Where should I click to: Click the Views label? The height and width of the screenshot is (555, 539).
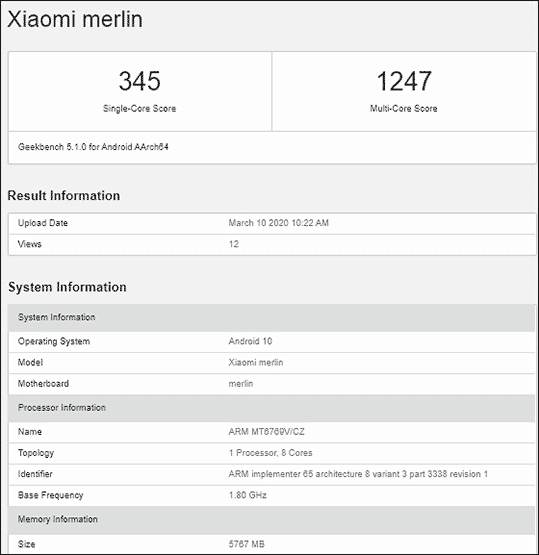pyautogui.click(x=30, y=244)
